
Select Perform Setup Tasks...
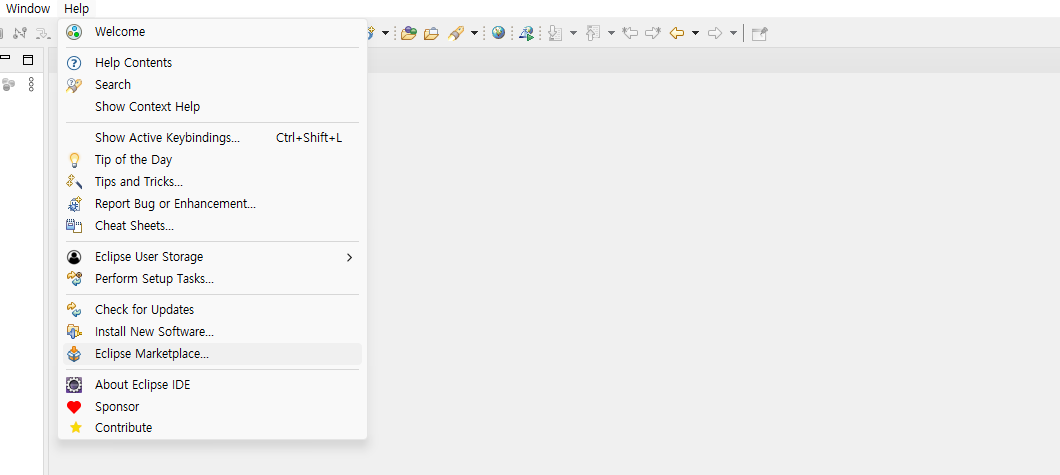(212, 278)
